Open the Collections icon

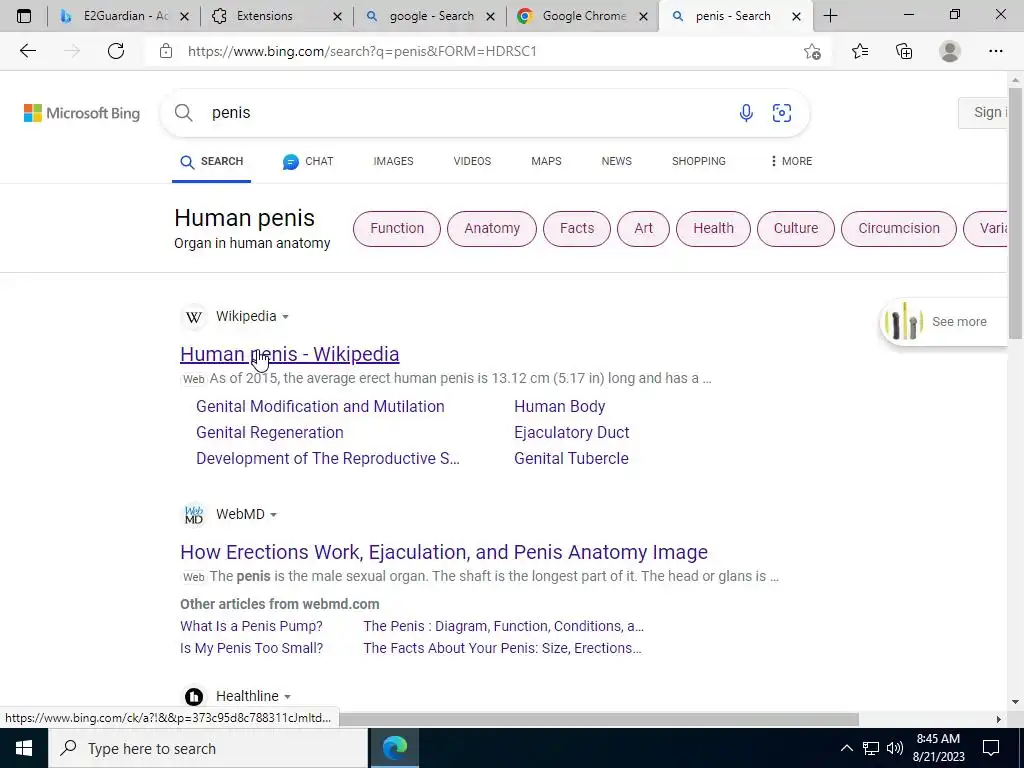tap(904, 51)
